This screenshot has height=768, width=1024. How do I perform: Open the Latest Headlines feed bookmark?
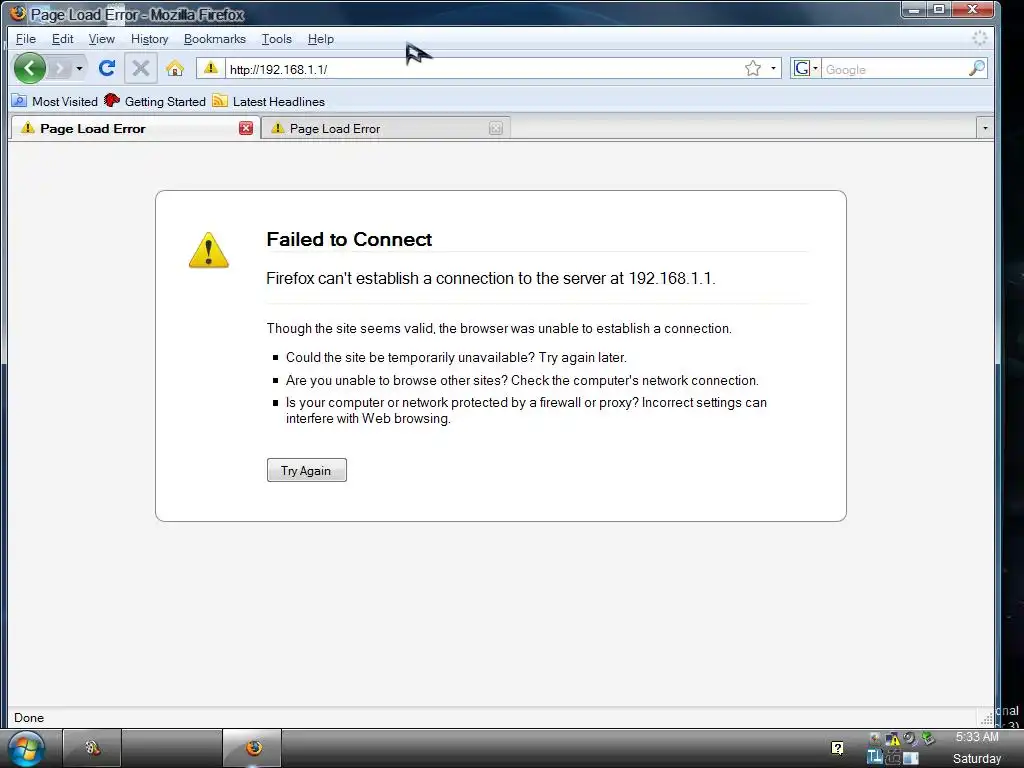pos(268,101)
